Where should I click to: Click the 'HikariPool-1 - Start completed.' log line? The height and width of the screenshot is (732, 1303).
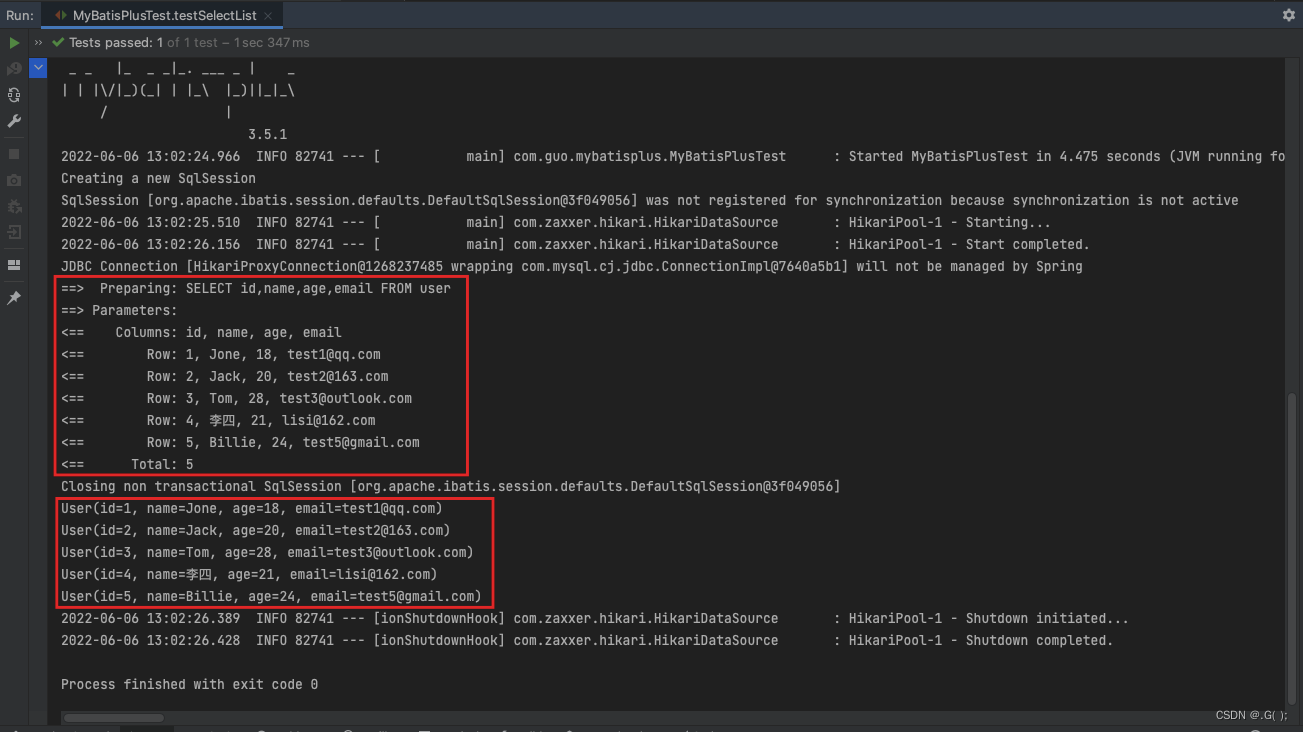tap(574, 244)
